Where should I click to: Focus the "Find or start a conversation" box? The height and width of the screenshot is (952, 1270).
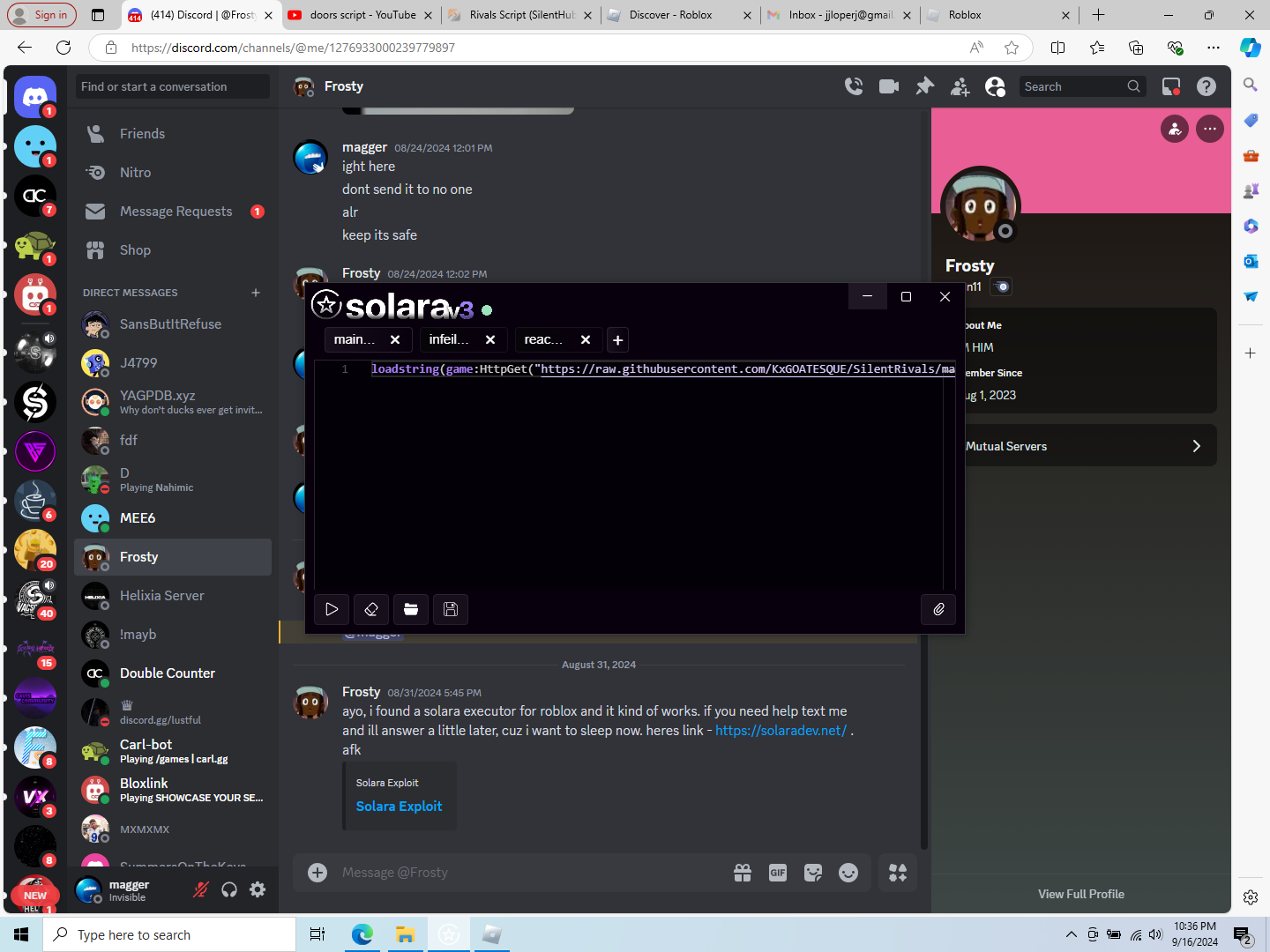tap(172, 86)
